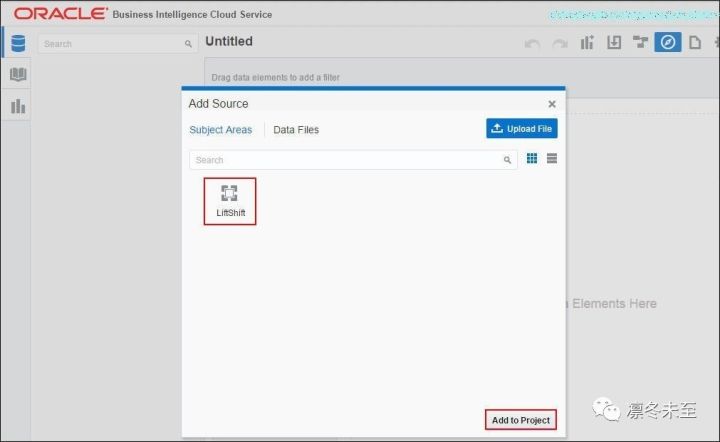Click the Add to Project button
The image size is (720, 442).
click(521, 420)
